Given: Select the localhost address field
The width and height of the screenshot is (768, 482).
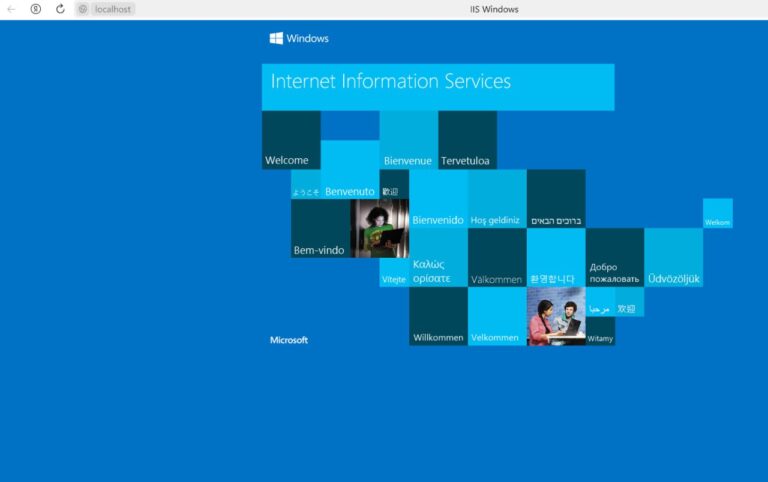Looking at the screenshot, I should pyautogui.click(x=113, y=9).
